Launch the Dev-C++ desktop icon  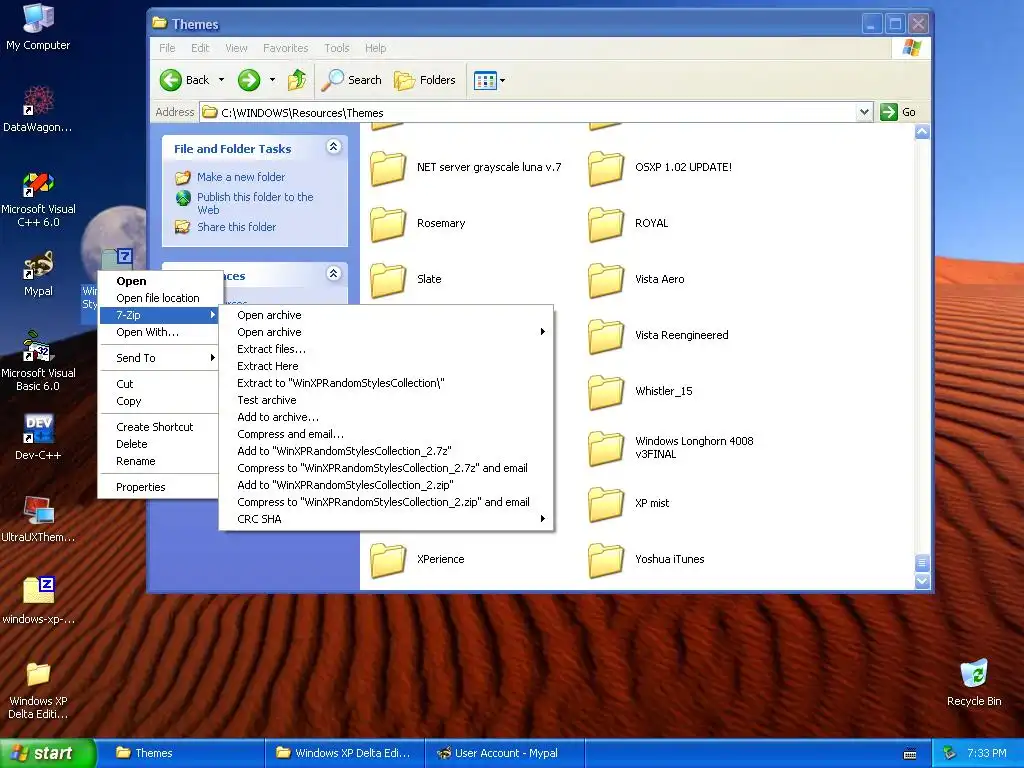click(x=38, y=436)
